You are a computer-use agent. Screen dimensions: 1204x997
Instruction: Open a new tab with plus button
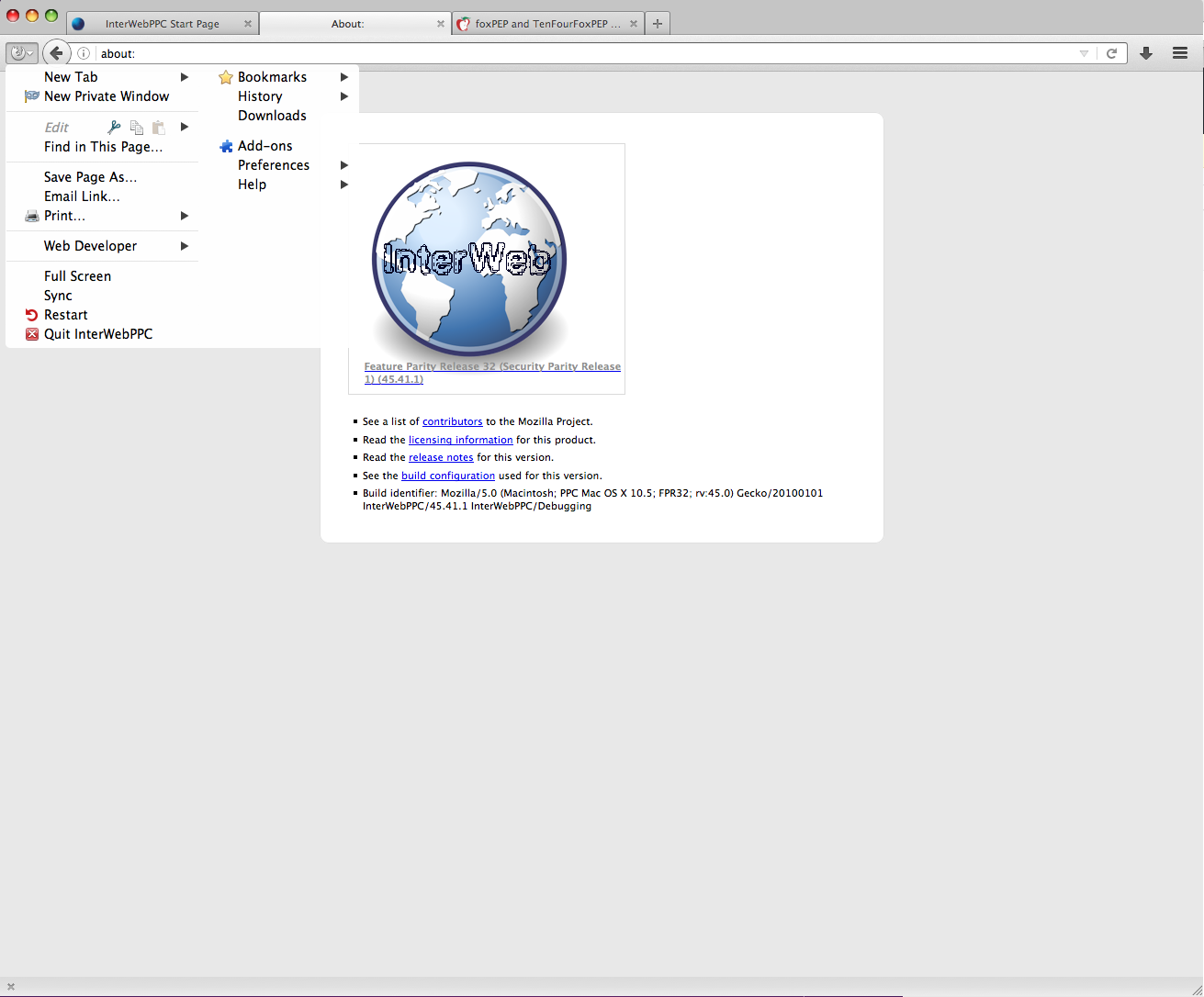658,24
